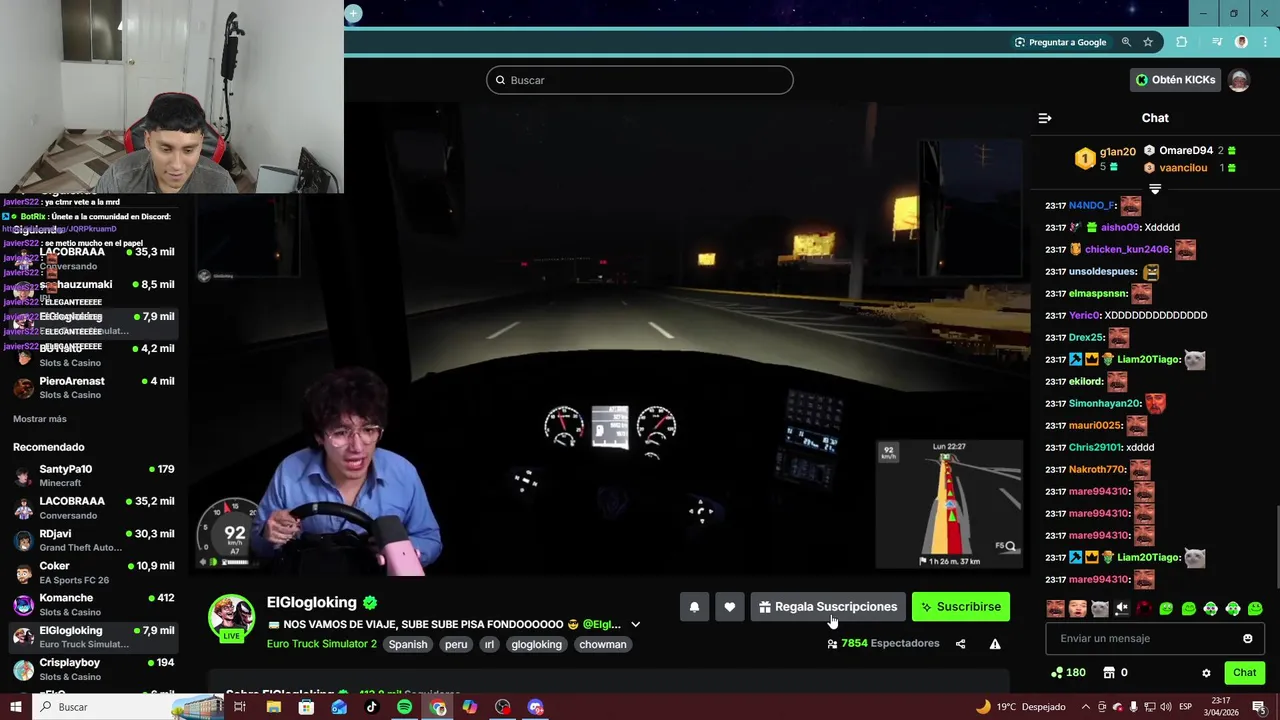Open the browser media control icon
This screenshot has width=1280, height=720.
(x=1217, y=42)
